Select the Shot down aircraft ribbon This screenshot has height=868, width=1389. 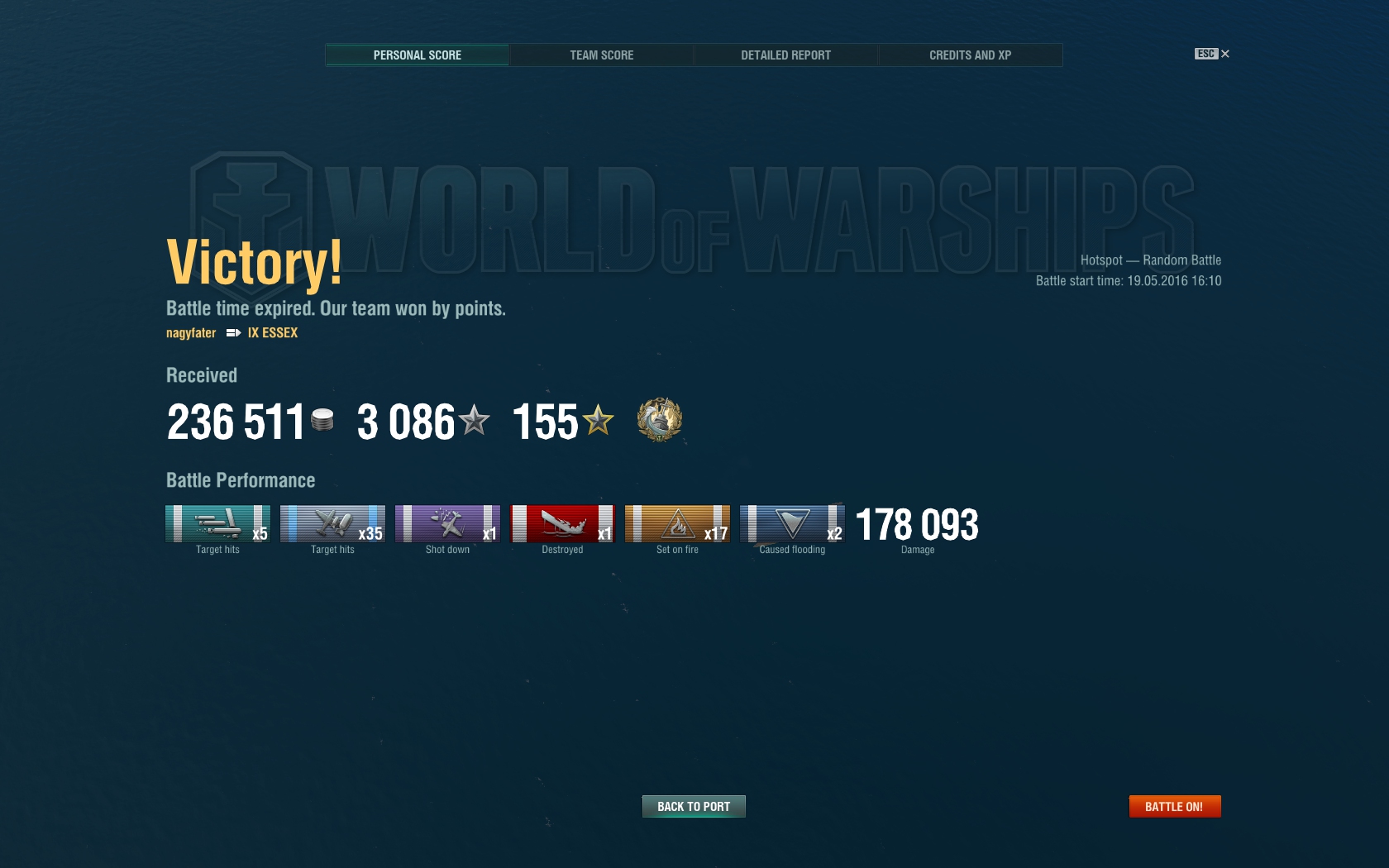pyautogui.click(x=447, y=523)
